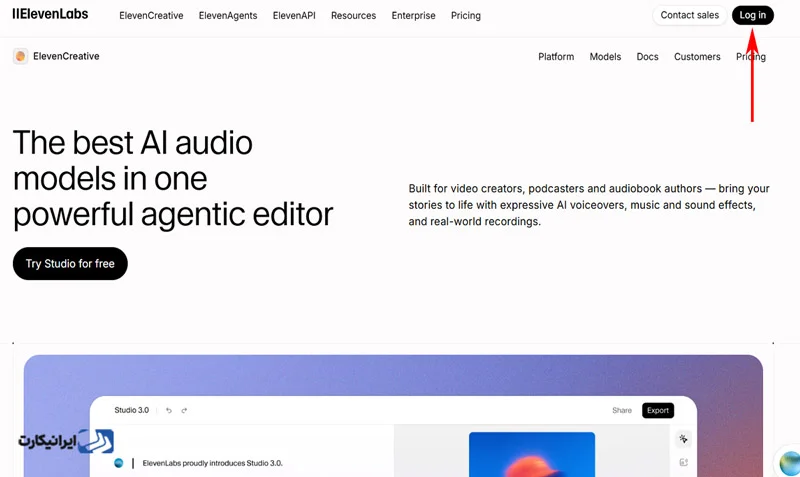This screenshot has height=477, width=800.
Task: Click the image icon below the sparkle
Action: pyautogui.click(x=683, y=462)
